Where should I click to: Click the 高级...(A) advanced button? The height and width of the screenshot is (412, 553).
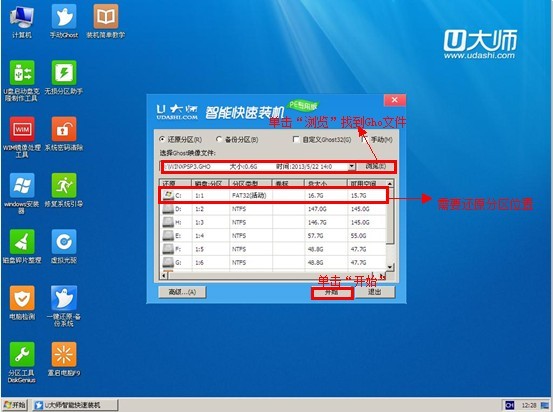182,292
